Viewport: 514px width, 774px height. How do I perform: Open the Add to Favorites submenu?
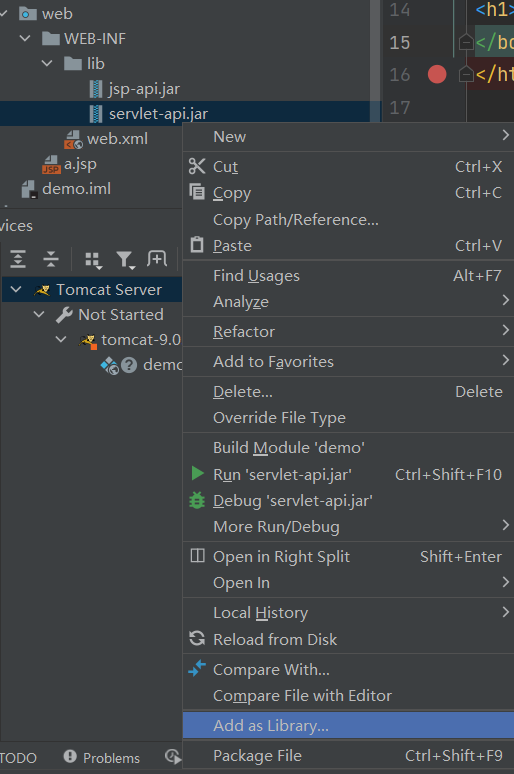pos(348,361)
